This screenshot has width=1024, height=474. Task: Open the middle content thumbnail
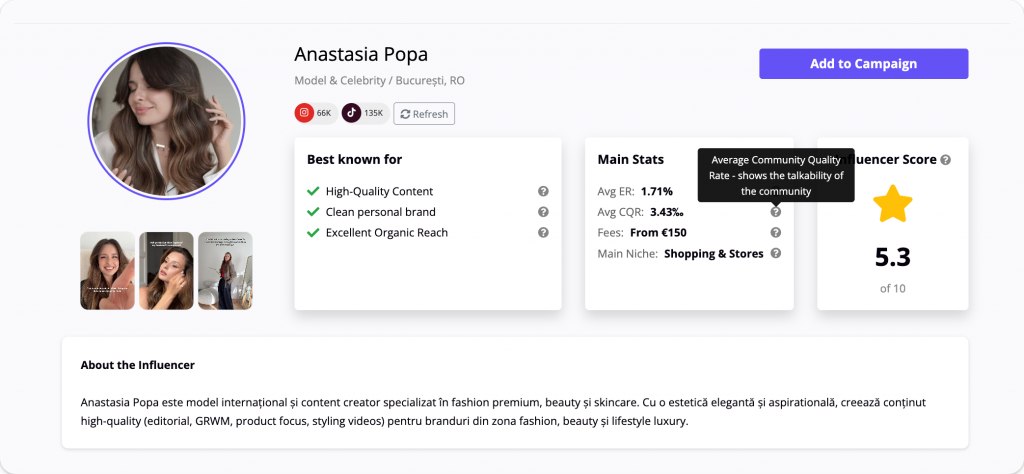166,271
